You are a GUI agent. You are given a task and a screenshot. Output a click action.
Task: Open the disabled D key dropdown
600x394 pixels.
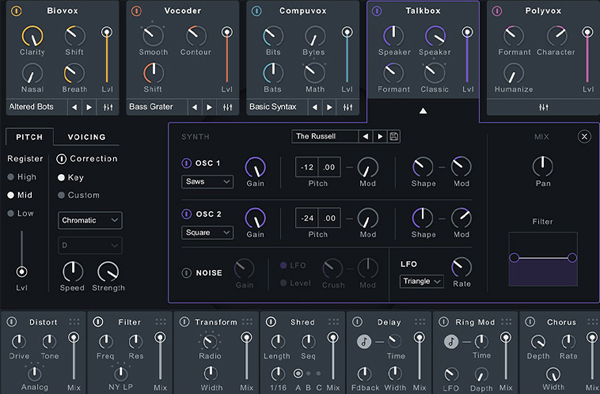90,245
